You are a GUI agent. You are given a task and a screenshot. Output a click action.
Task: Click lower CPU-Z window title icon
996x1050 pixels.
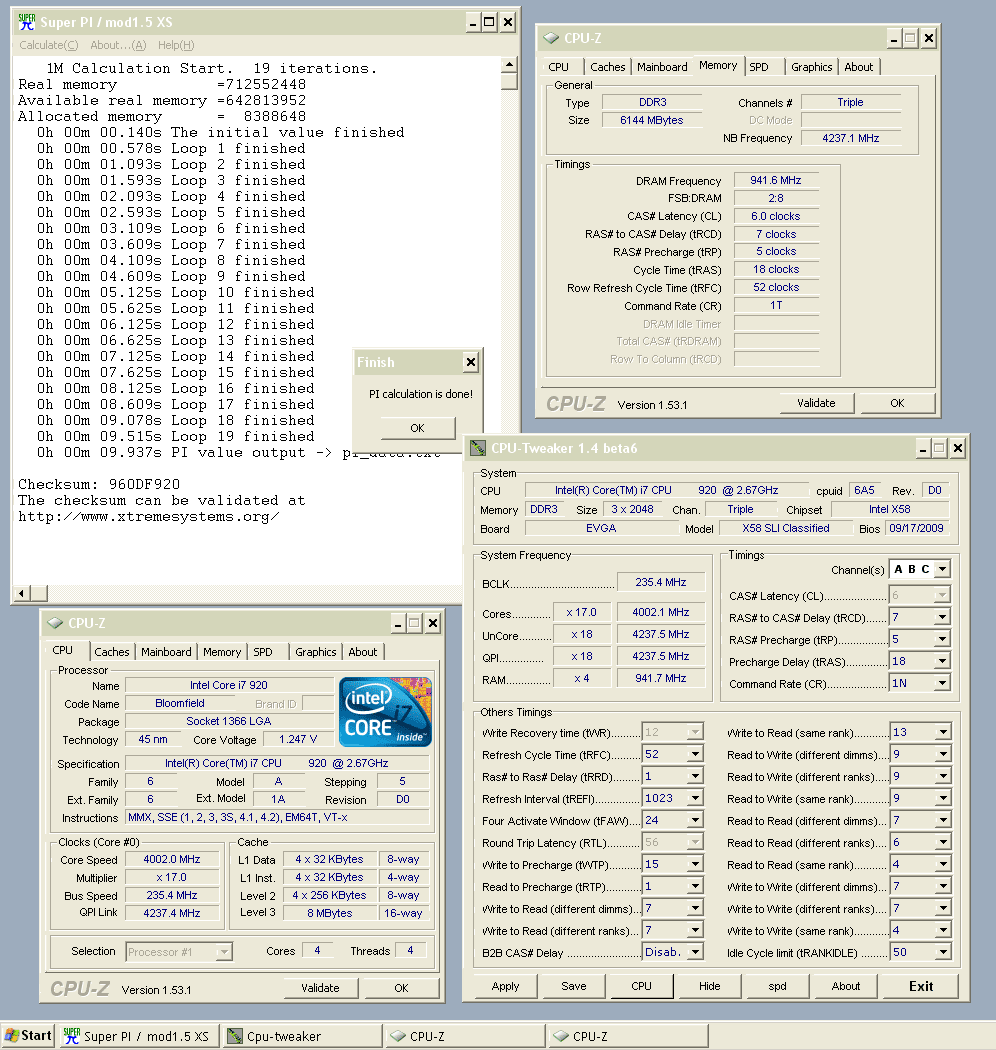pos(55,623)
